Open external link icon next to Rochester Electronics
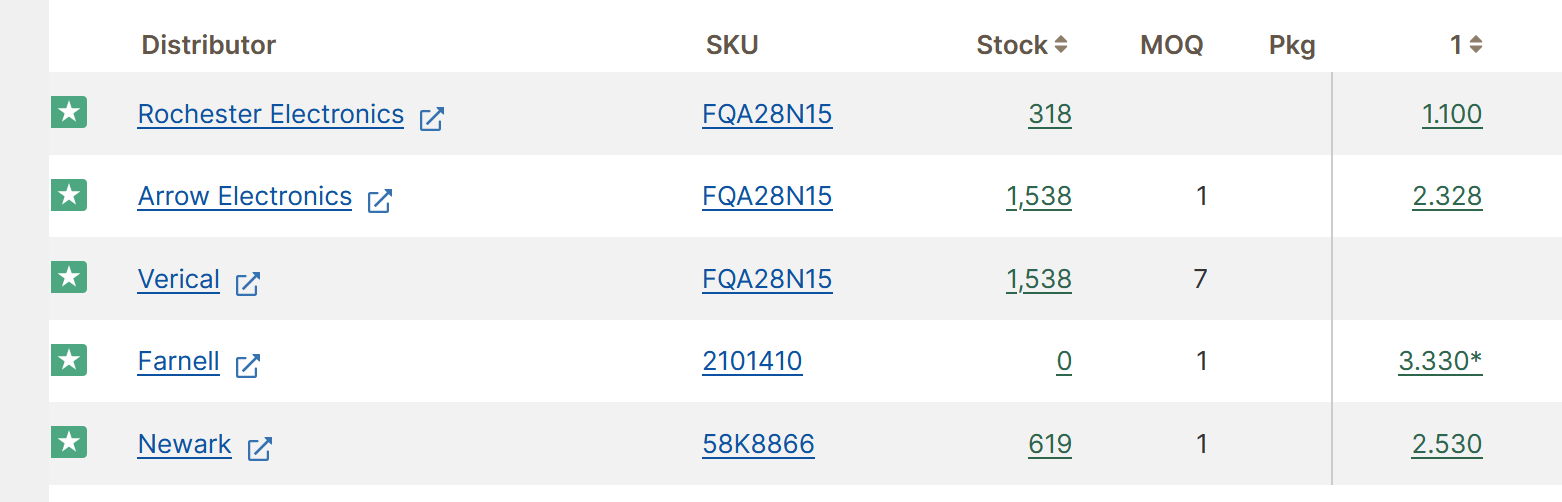 point(431,118)
